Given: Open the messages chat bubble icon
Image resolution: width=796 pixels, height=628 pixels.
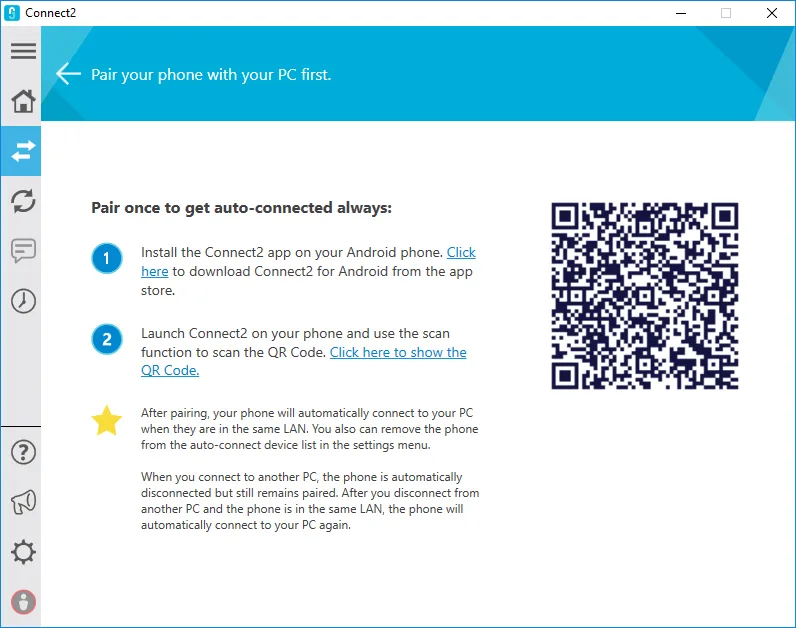Looking at the screenshot, I should click(x=23, y=251).
